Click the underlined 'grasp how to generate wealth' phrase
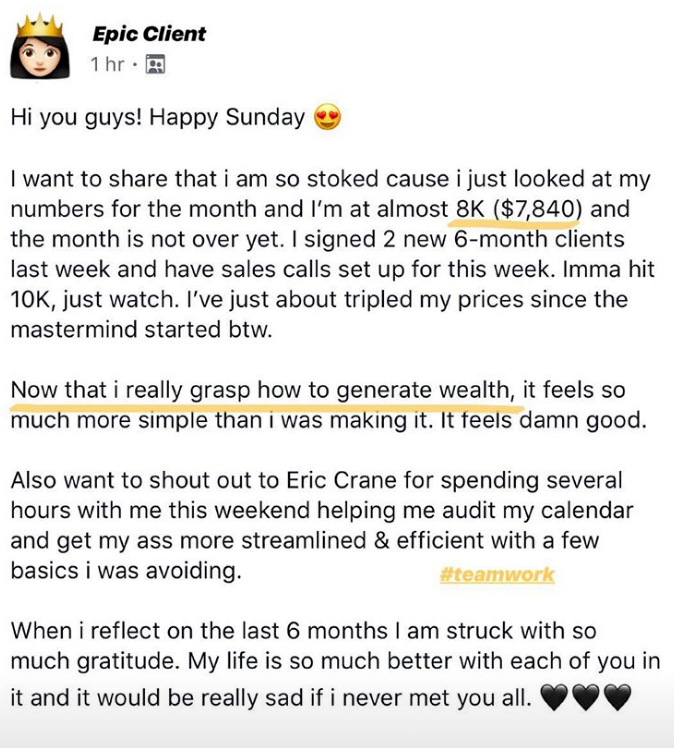 350,391
